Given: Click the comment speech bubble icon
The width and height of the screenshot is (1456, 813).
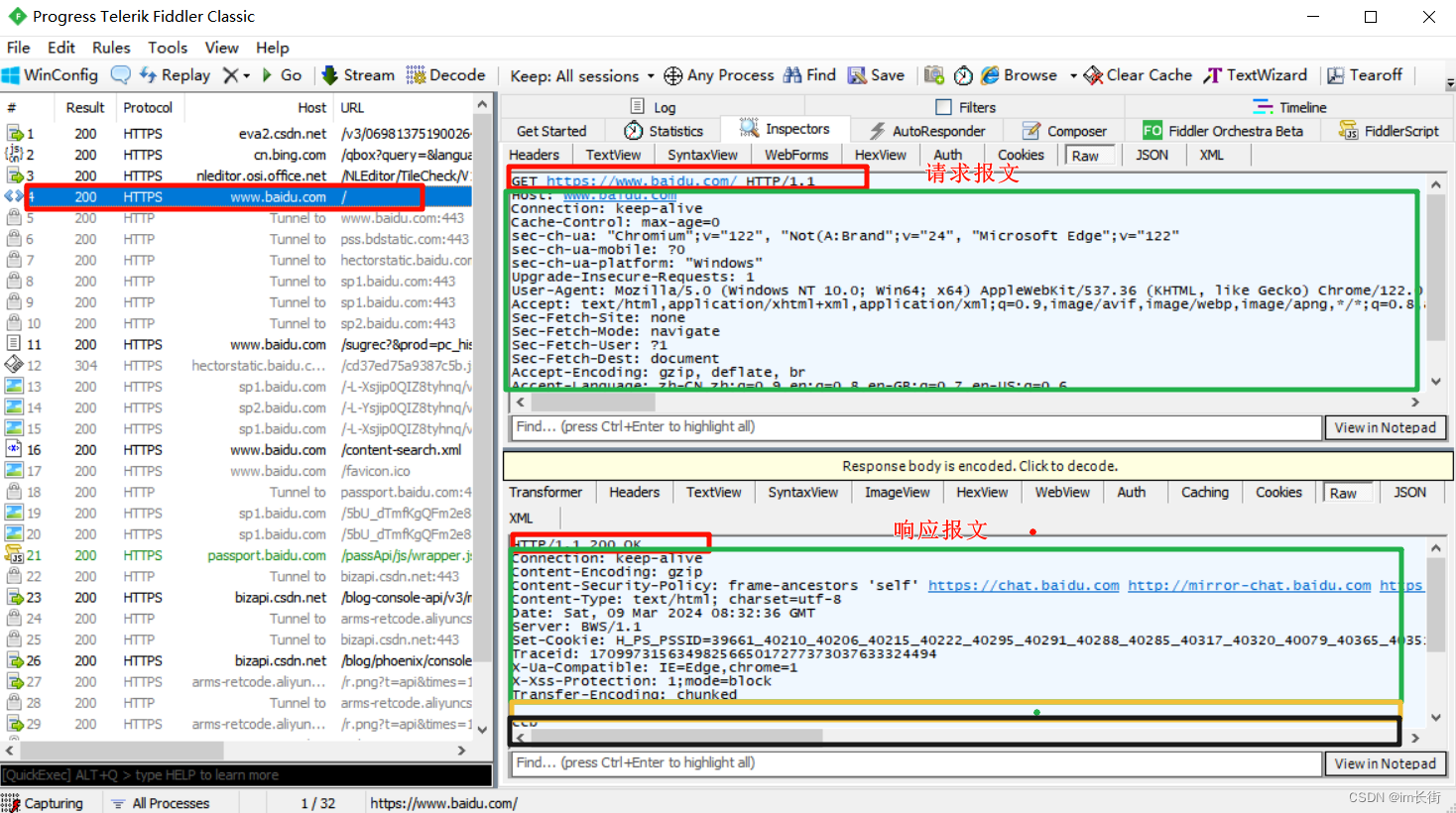Looking at the screenshot, I should 121,75.
